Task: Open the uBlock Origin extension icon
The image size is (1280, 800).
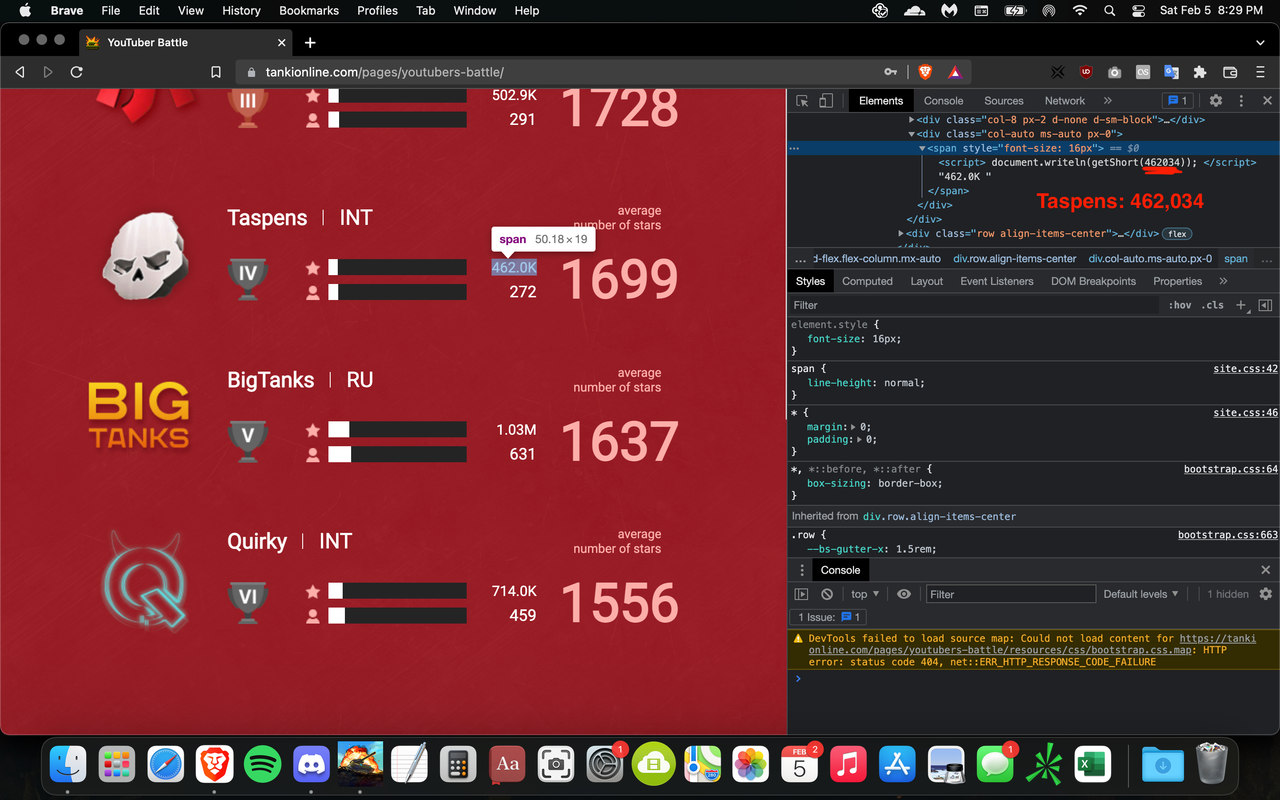Action: point(1086,72)
